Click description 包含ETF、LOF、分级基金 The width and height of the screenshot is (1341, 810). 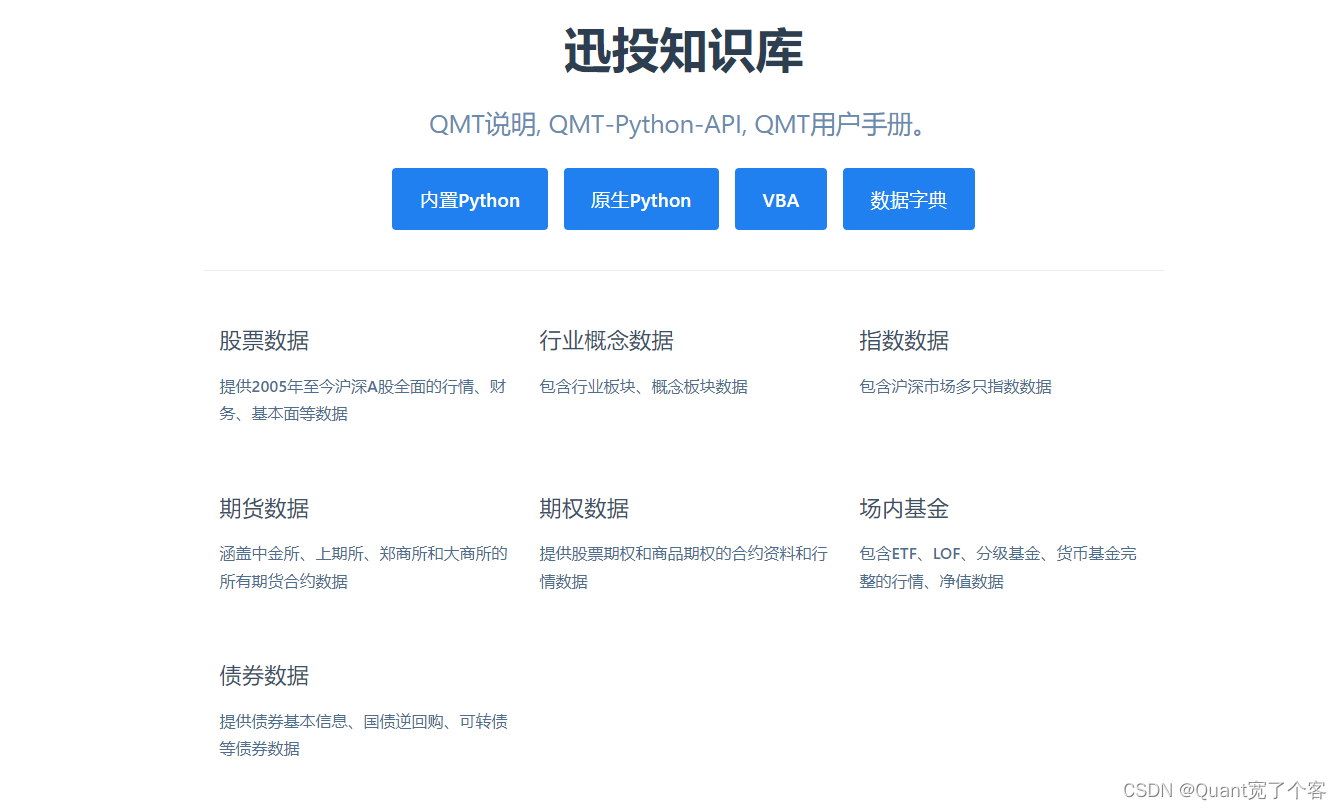pyautogui.click(x=998, y=567)
